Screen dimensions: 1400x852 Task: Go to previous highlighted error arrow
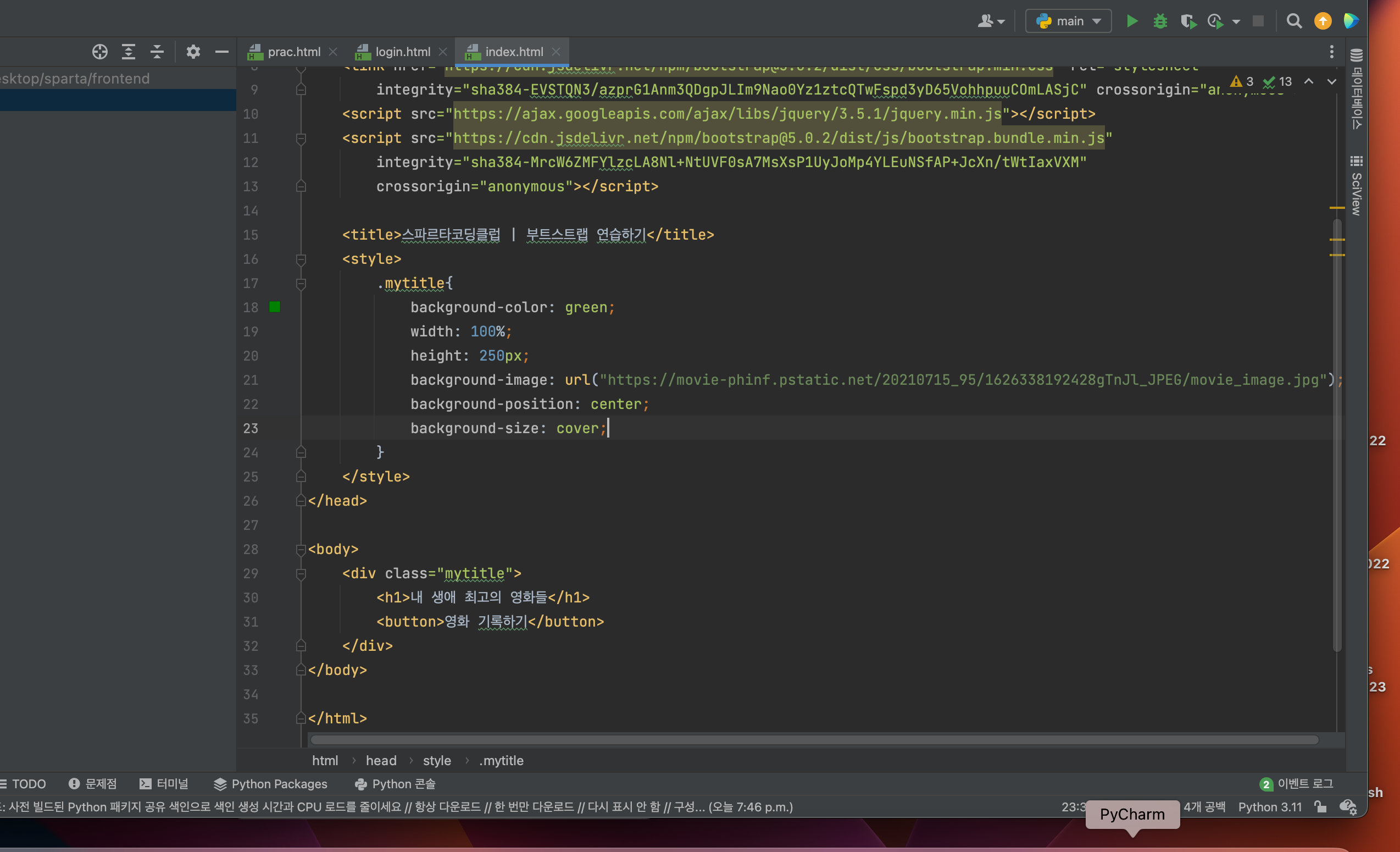1309,81
